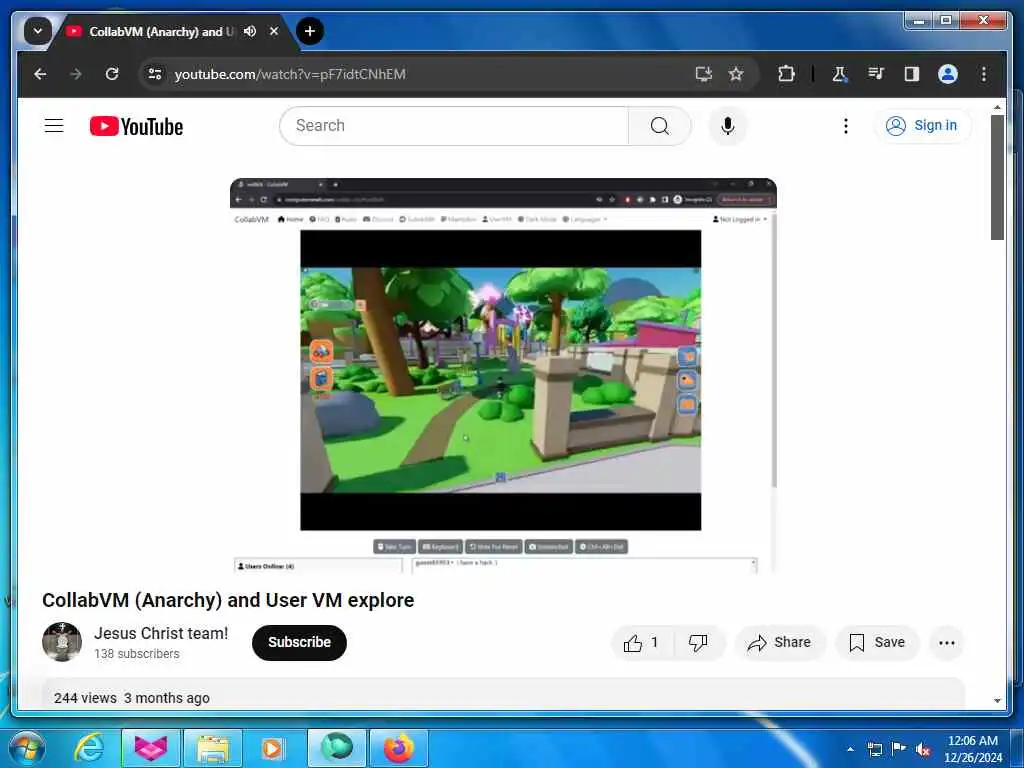Open the clock showing 12:06 AM
Screen dimensions: 1024x768
(x=972, y=749)
